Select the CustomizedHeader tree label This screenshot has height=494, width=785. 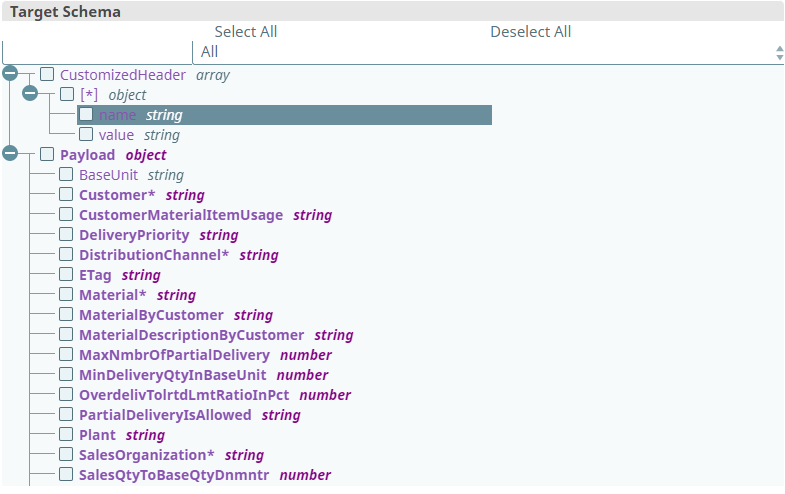[123, 75]
